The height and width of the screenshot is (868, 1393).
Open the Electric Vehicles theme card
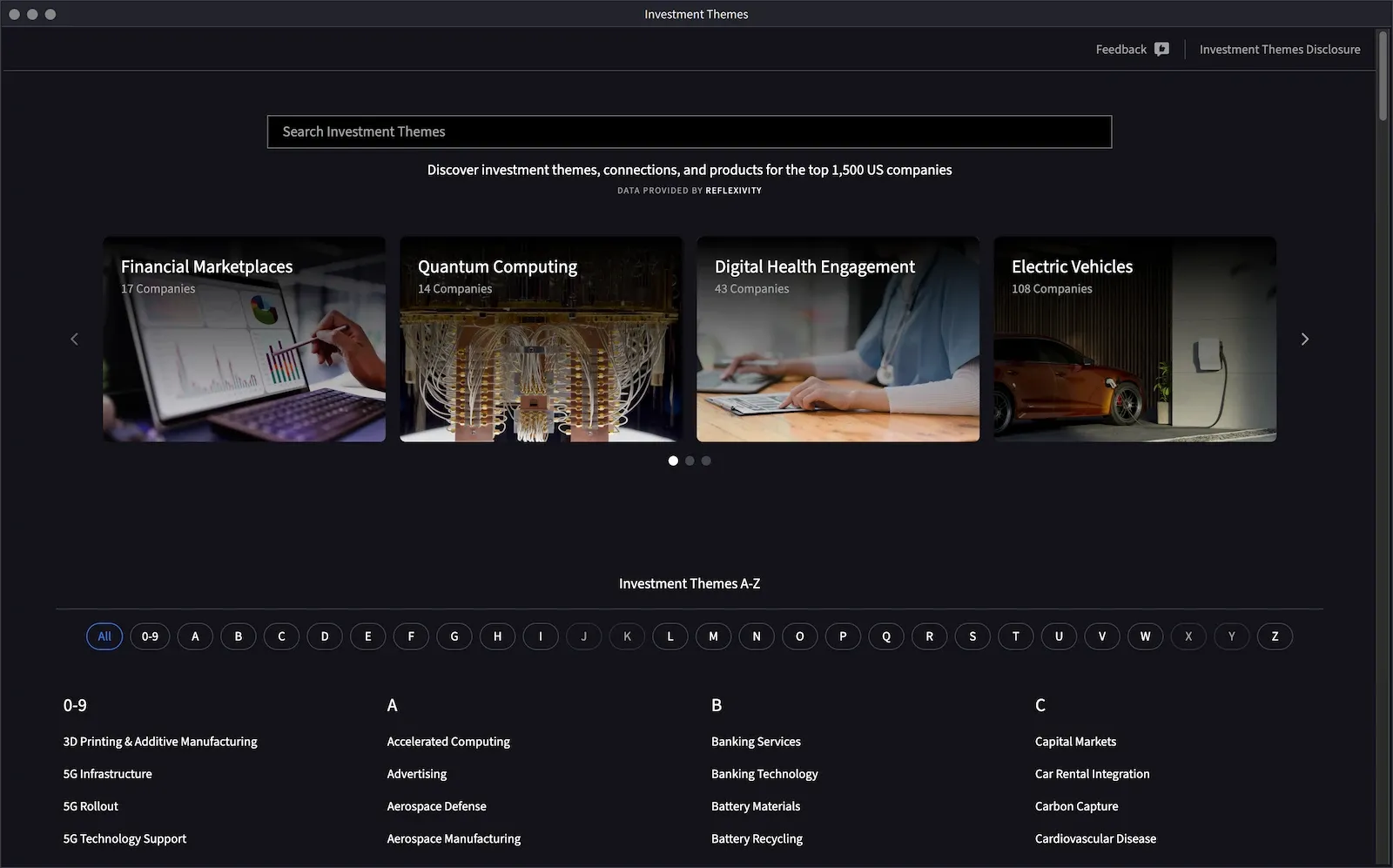pos(1134,339)
